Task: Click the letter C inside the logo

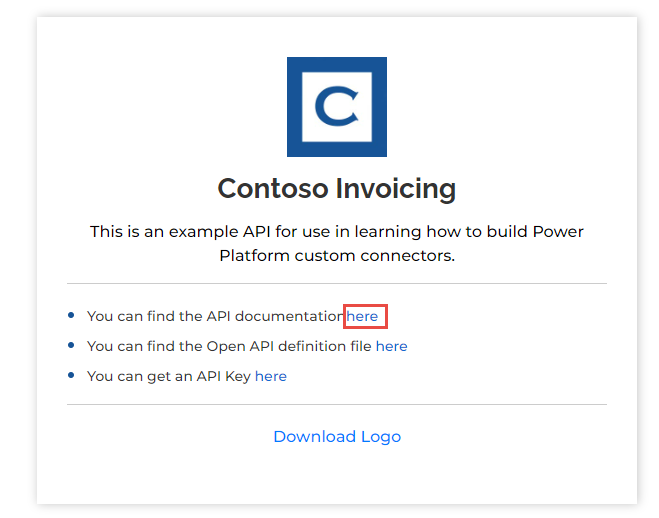Action: pyautogui.click(x=337, y=106)
